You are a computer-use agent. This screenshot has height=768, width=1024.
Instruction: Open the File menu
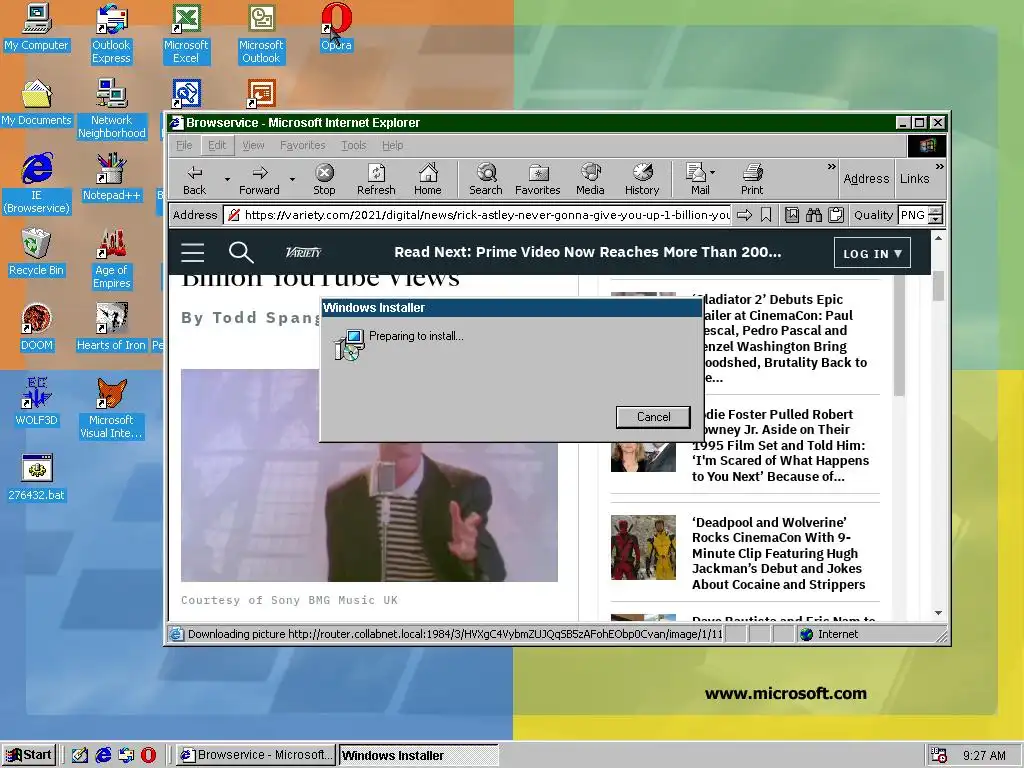point(184,145)
